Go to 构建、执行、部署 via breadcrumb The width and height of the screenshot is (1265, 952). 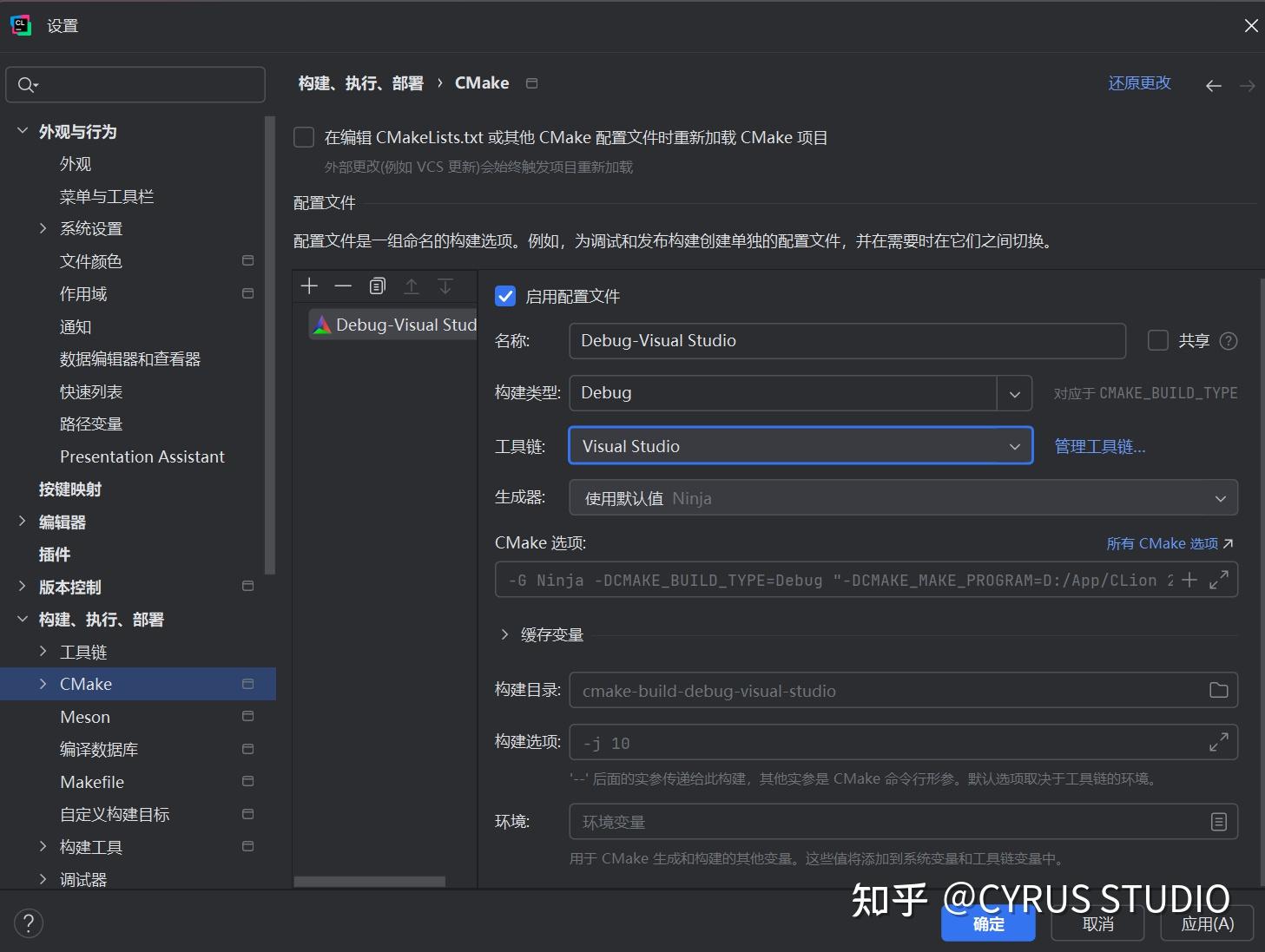pyautogui.click(x=360, y=82)
